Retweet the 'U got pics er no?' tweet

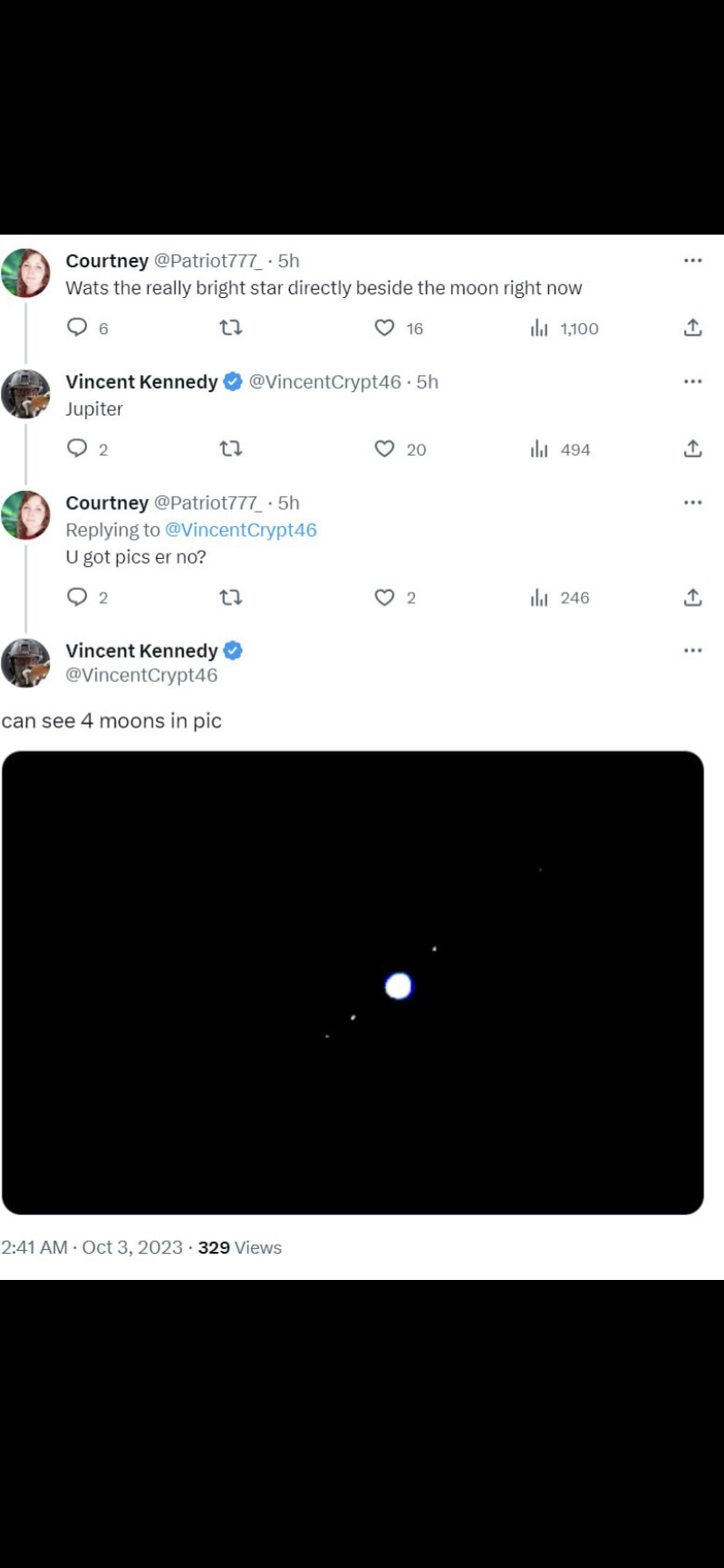click(x=231, y=598)
